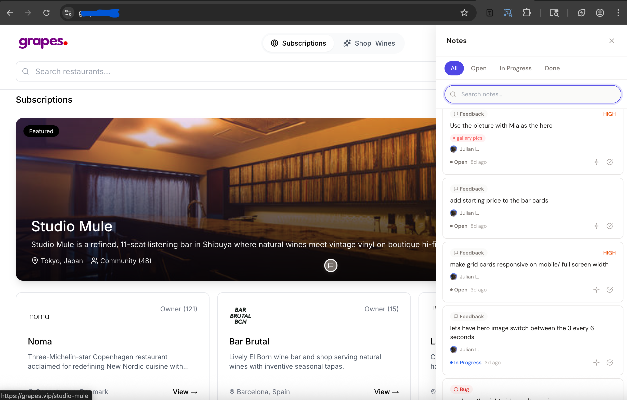Click sparkle icon on 'add starting price' note

pos(596,226)
